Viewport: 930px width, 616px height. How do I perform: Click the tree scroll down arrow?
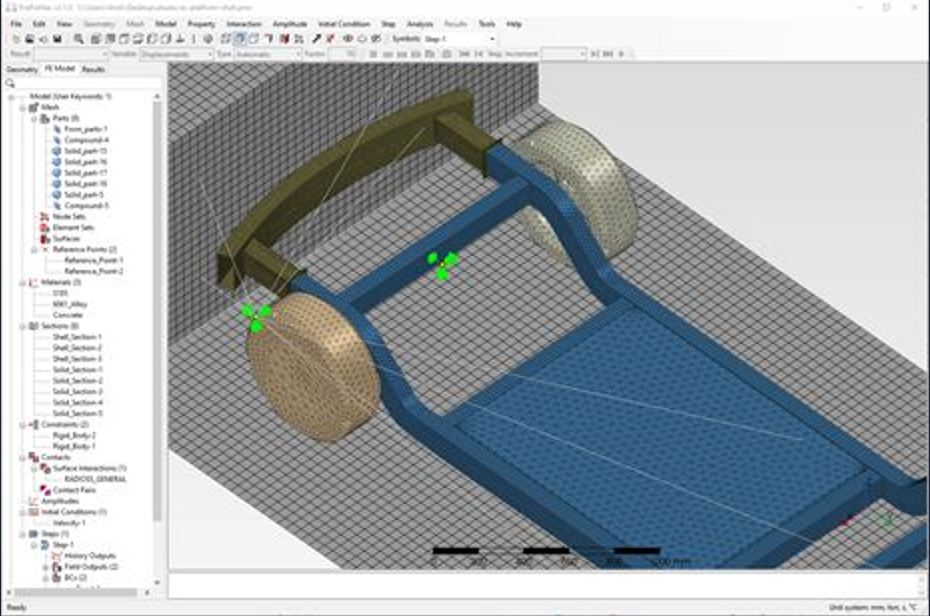(x=157, y=583)
